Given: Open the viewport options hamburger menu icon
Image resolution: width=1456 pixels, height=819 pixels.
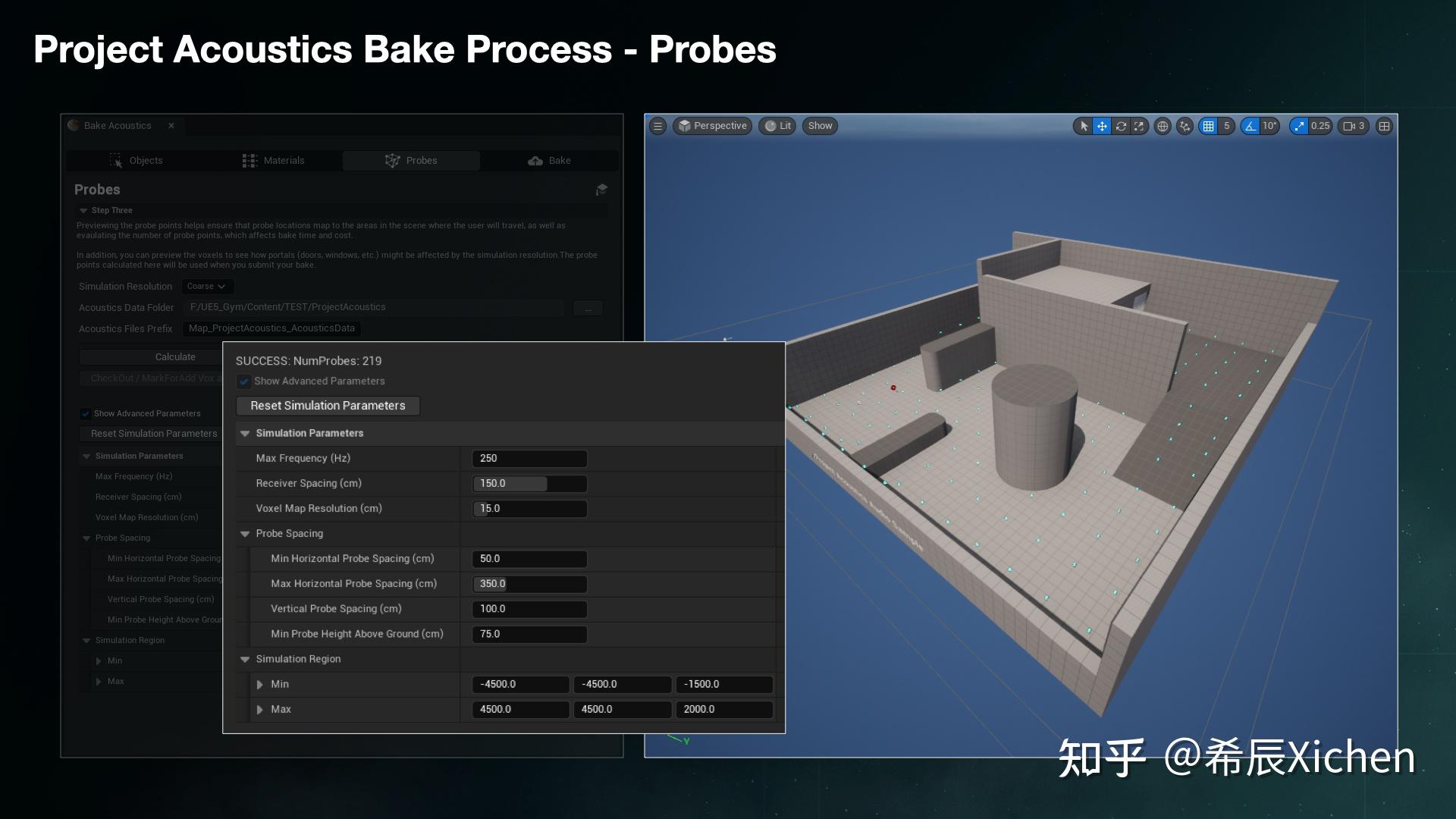Looking at the screenshot, I should point(657,126).
